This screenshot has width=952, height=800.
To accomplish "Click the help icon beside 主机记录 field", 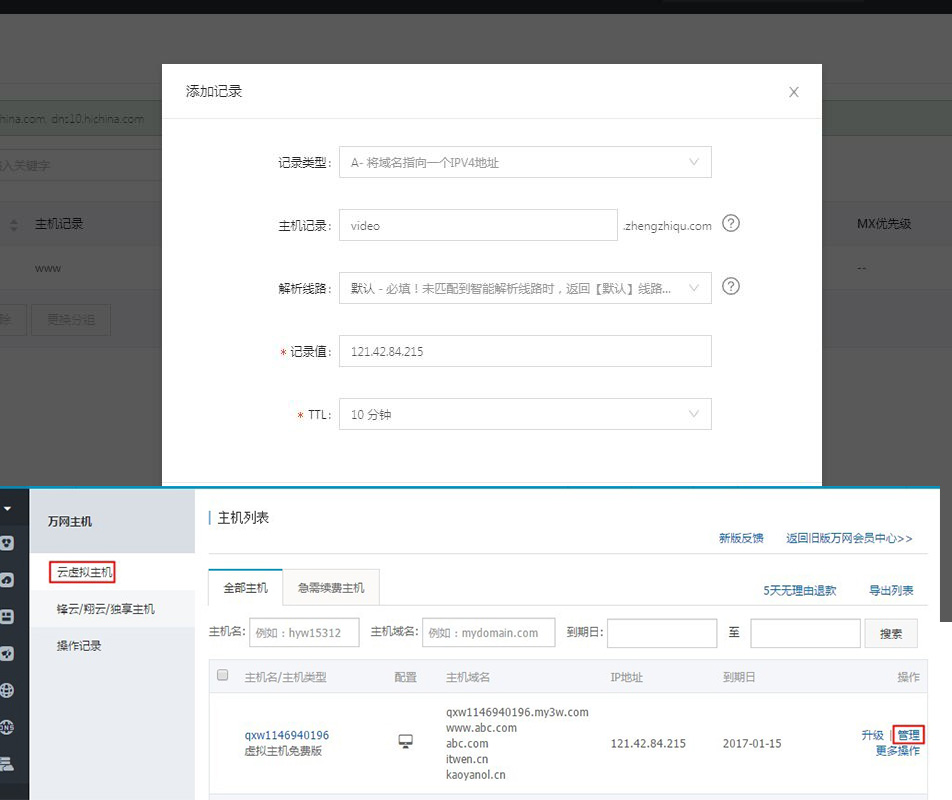I will tap(730, 224).
